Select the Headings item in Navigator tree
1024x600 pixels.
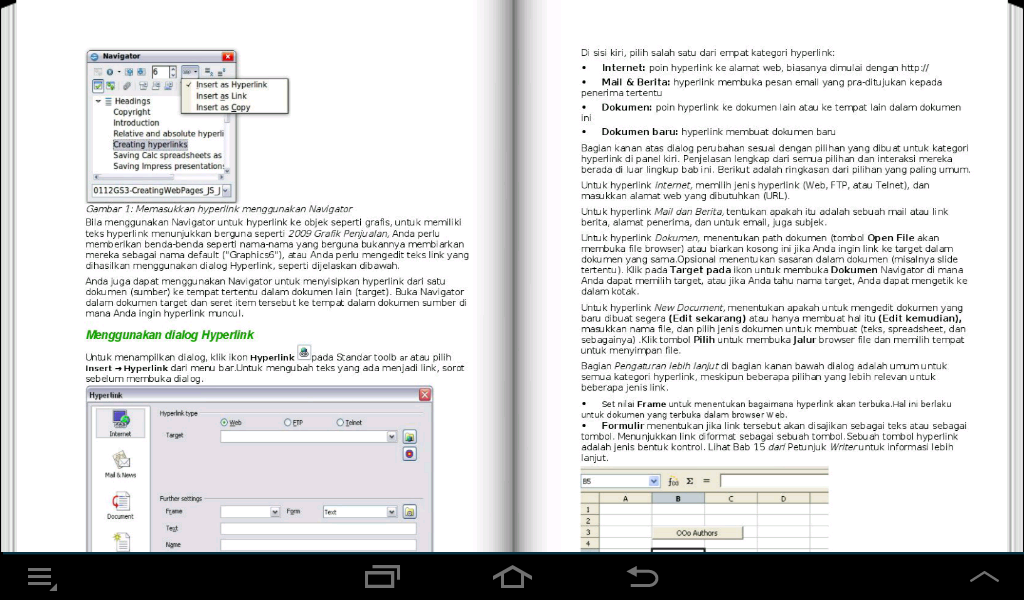point(133,101)
